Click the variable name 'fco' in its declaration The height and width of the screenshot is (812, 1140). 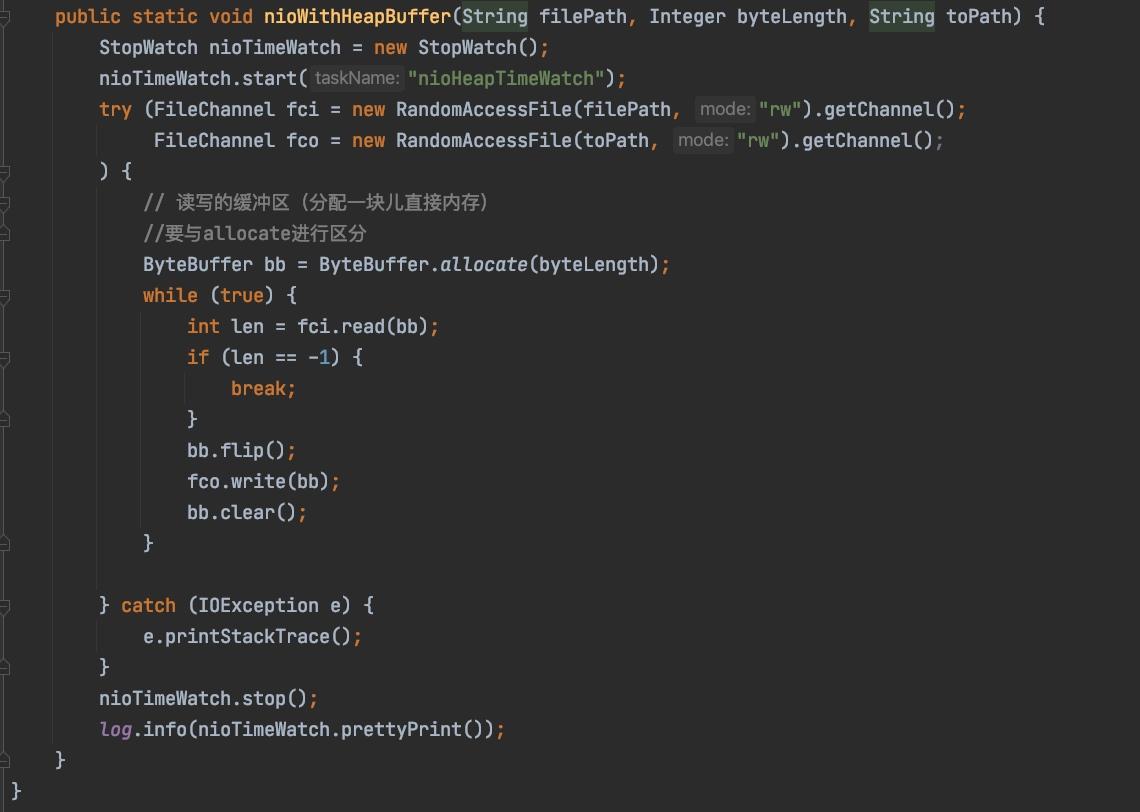302,140
